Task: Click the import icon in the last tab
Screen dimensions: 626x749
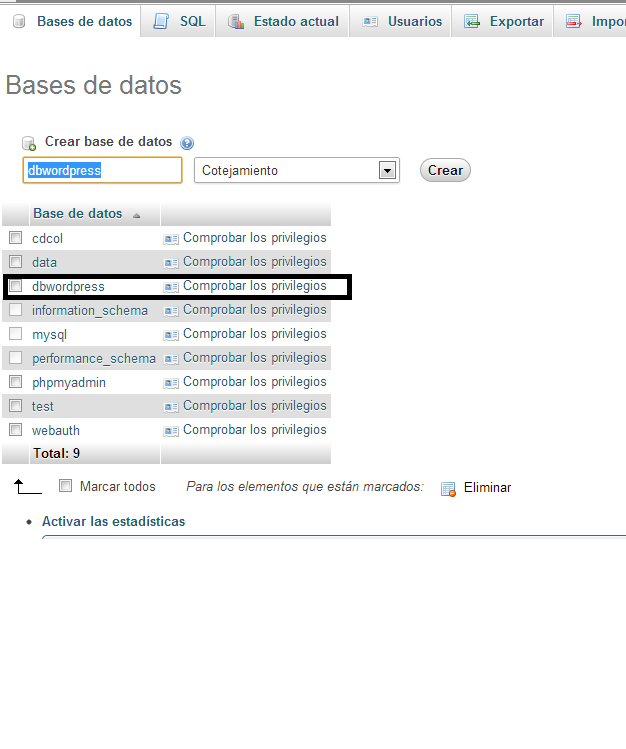Action: pyautogui.click(x=573, y=21)
